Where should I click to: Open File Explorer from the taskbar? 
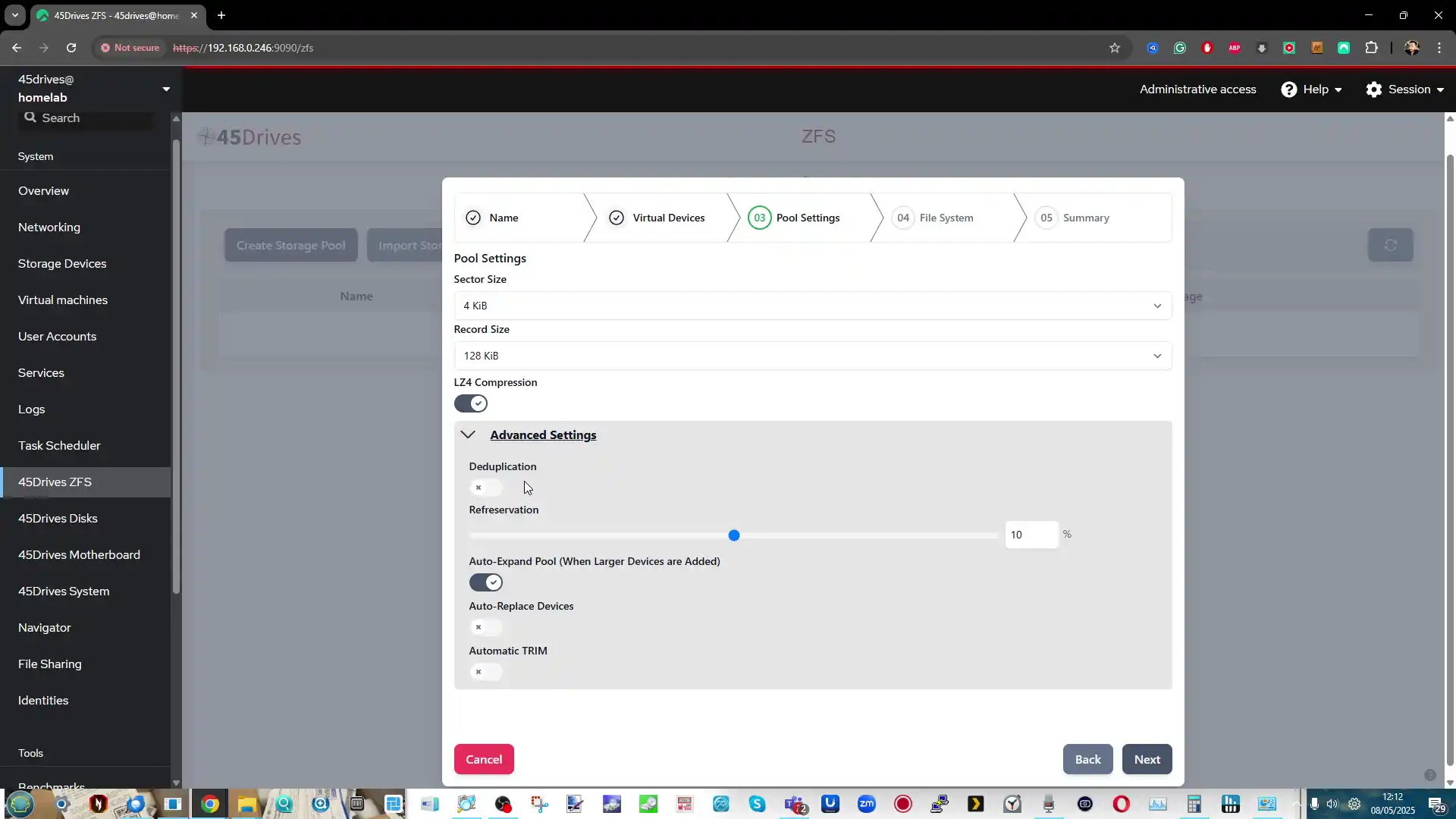point(246,804)
